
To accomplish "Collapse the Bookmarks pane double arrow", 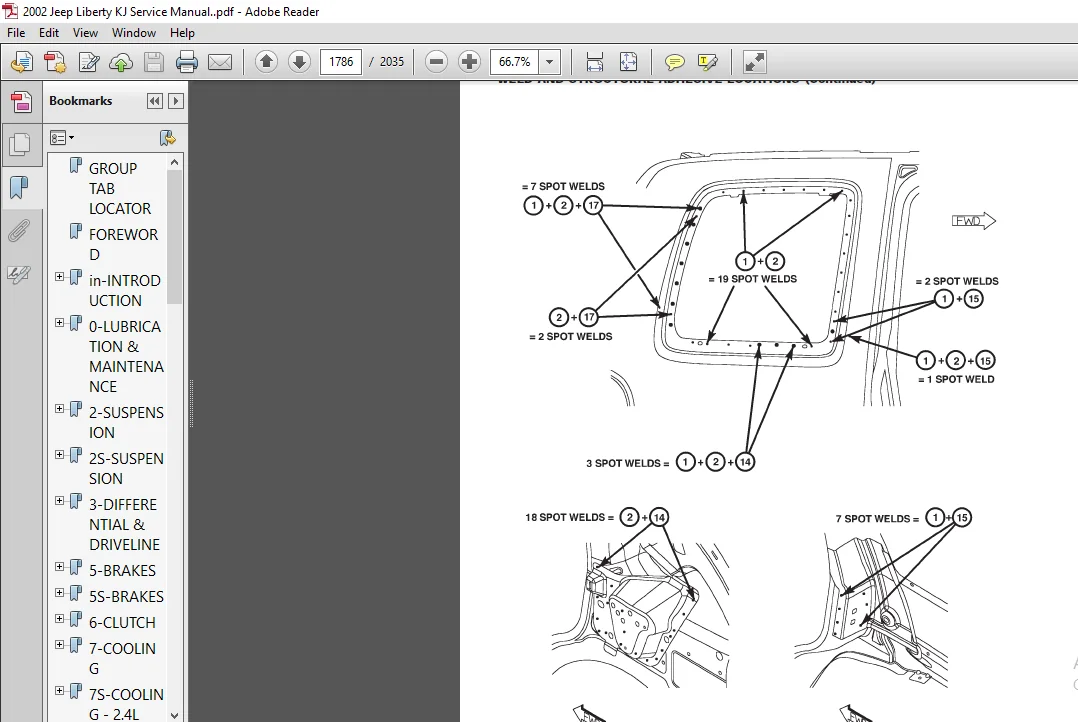I will (155, 101).
